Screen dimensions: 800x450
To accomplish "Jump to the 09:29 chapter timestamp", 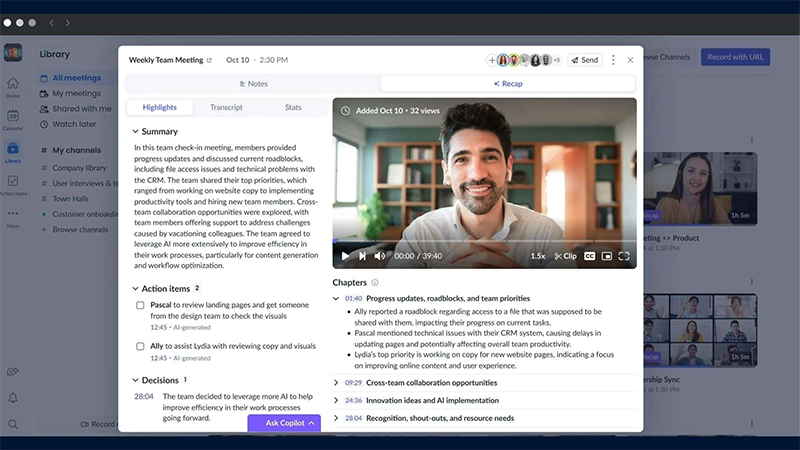I will [x=354, y=383].
